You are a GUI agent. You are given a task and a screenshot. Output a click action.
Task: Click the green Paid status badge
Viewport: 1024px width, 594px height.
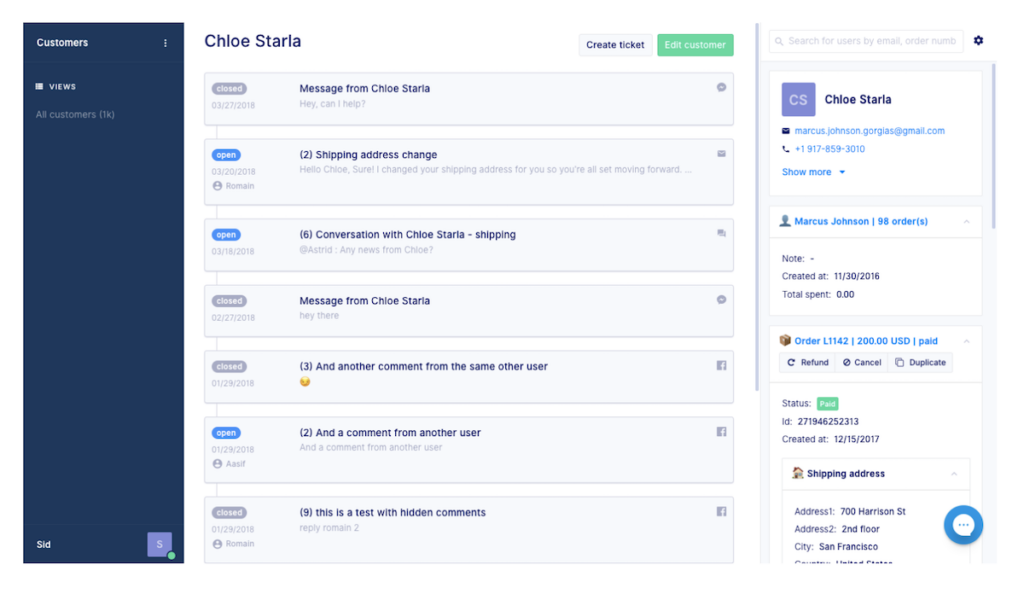(827, 404)
